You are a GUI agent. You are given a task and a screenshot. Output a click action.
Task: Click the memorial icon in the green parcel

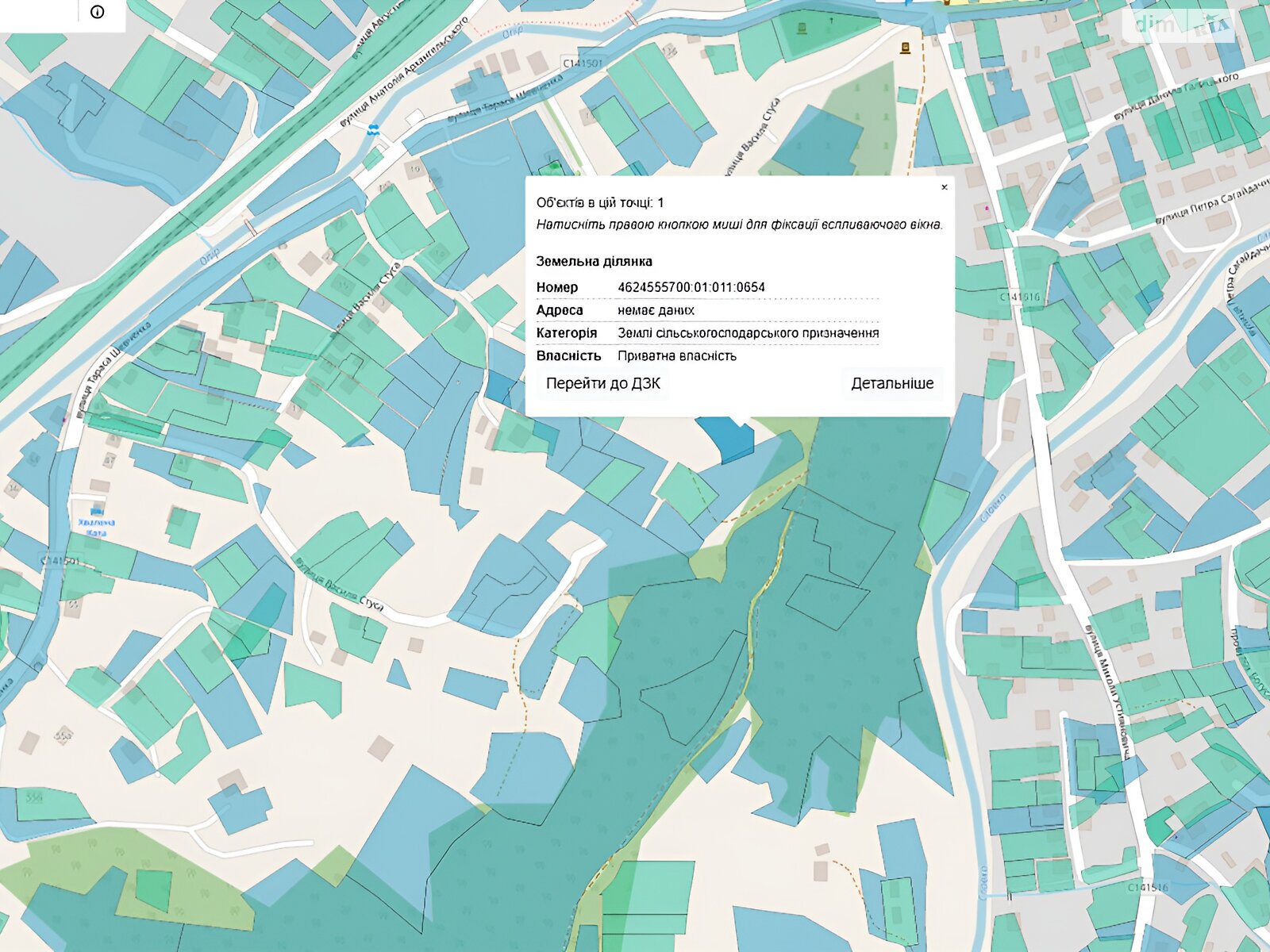pyautogui.click(x=802, y=29)
